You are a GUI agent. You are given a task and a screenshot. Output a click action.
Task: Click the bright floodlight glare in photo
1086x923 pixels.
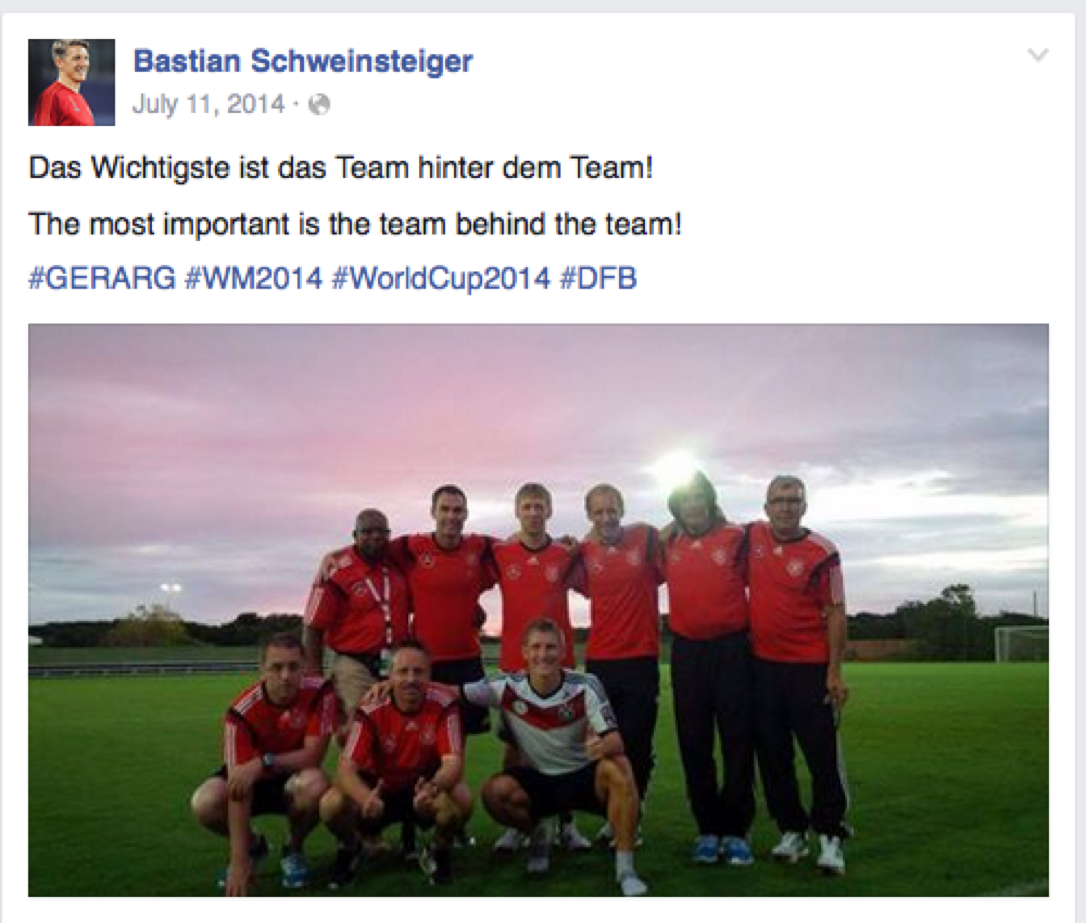click(x=675, y=465)
